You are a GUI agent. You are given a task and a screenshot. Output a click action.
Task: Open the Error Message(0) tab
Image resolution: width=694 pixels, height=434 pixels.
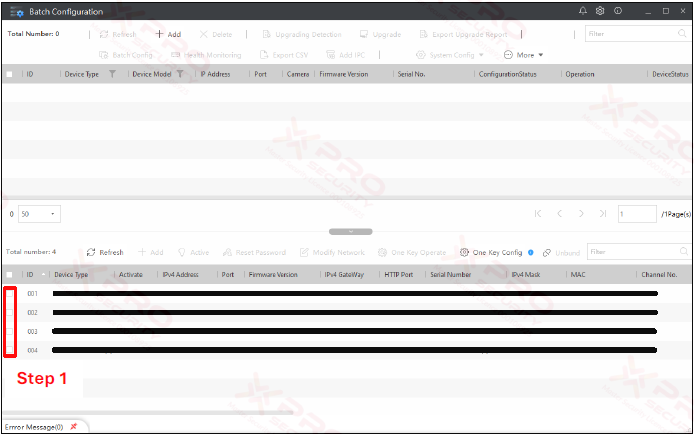click(x=33, y=427)
